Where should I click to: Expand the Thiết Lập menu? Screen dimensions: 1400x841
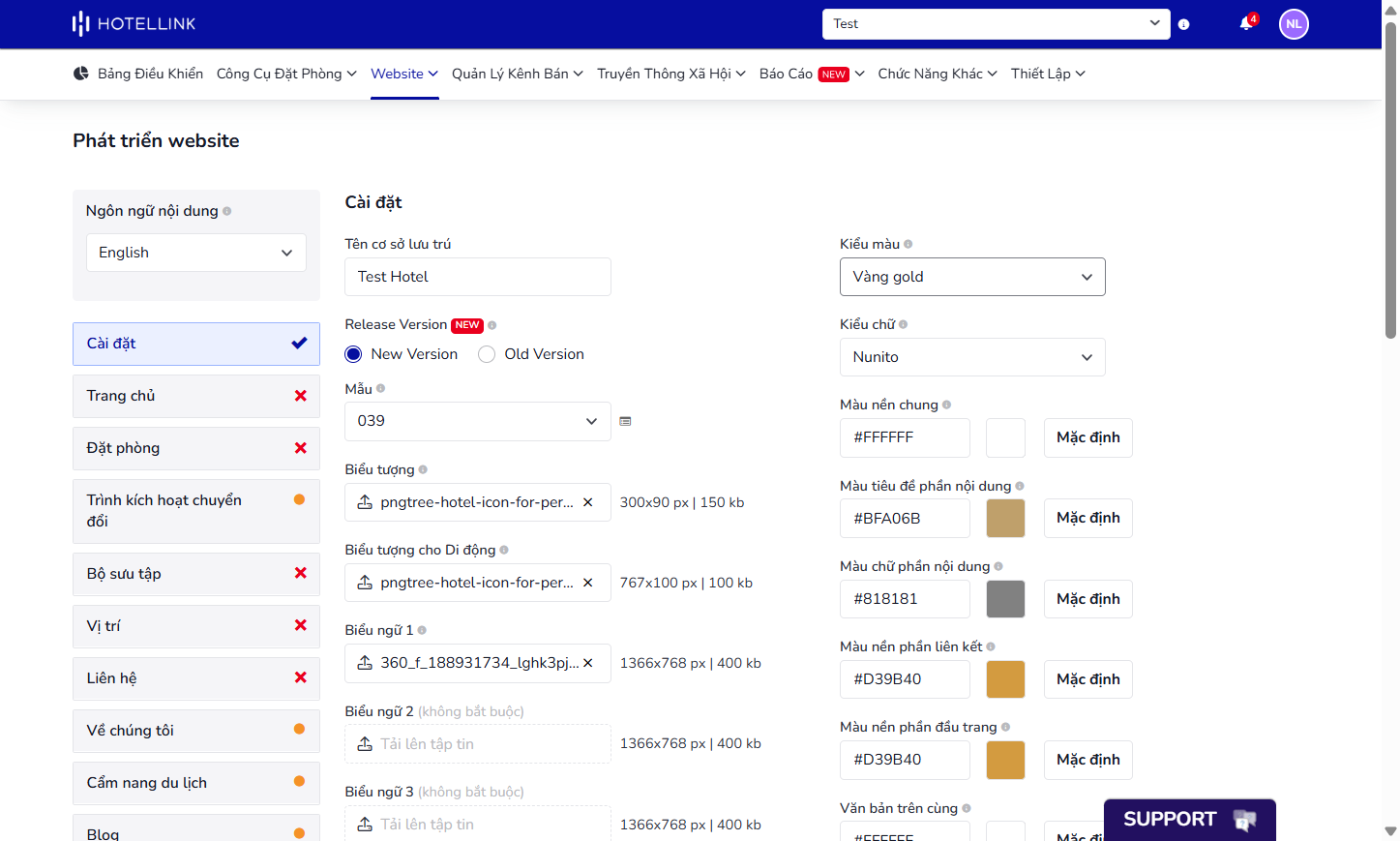tap(1048, 74)
